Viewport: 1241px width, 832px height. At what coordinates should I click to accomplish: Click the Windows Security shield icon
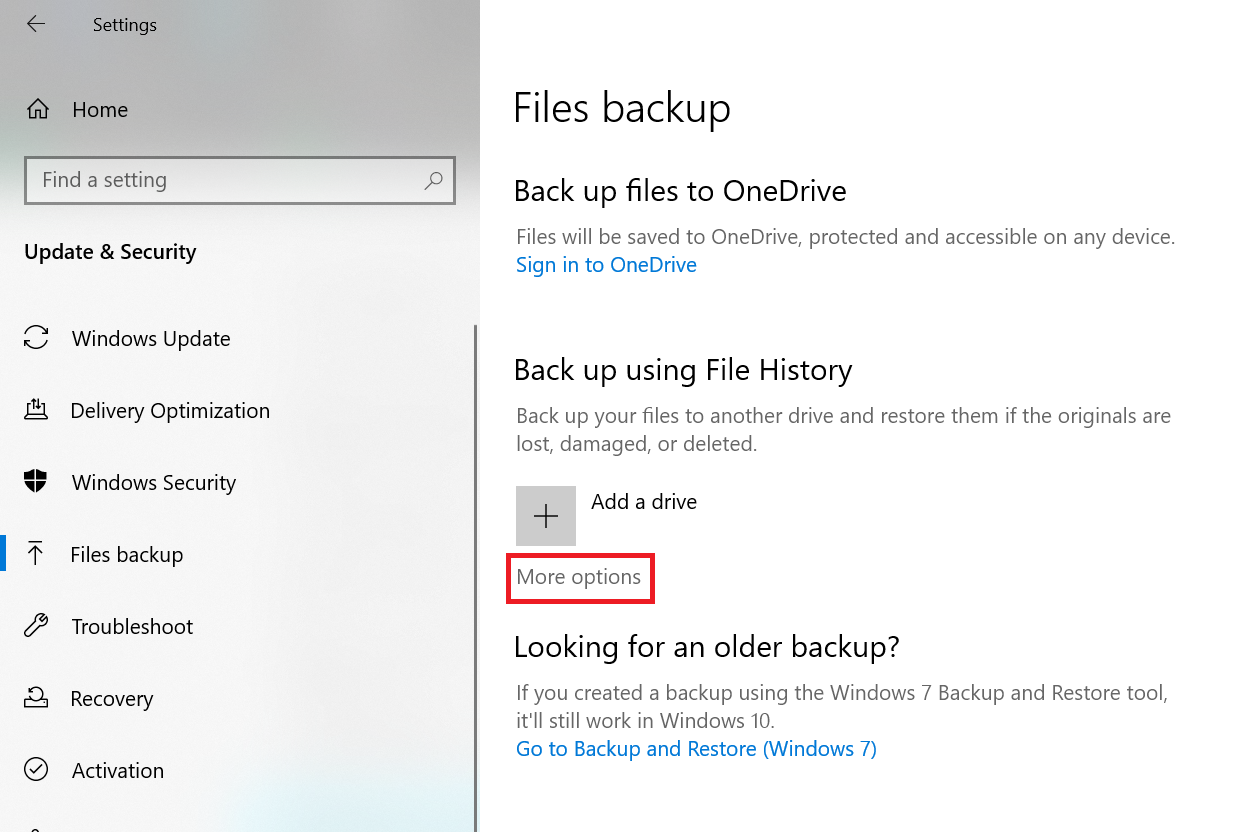point(36,482)
